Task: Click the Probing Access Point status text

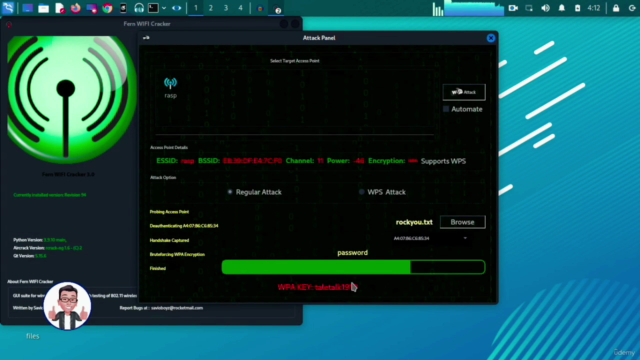Action: pyautogui.click(x=169, y=212)
